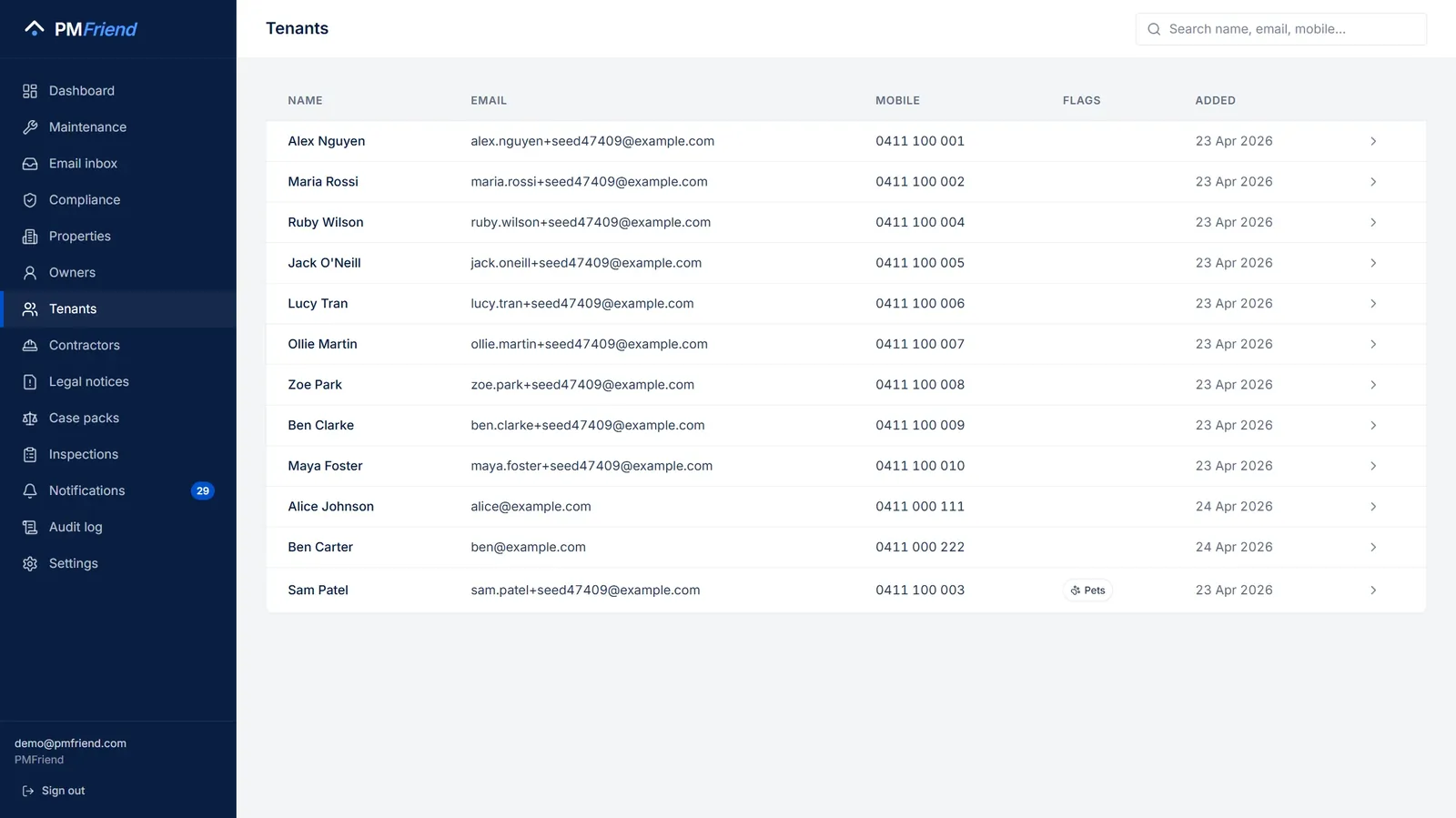Click the Sign out arrow icon
The image size is (1456, 818).
pos(28,791)
